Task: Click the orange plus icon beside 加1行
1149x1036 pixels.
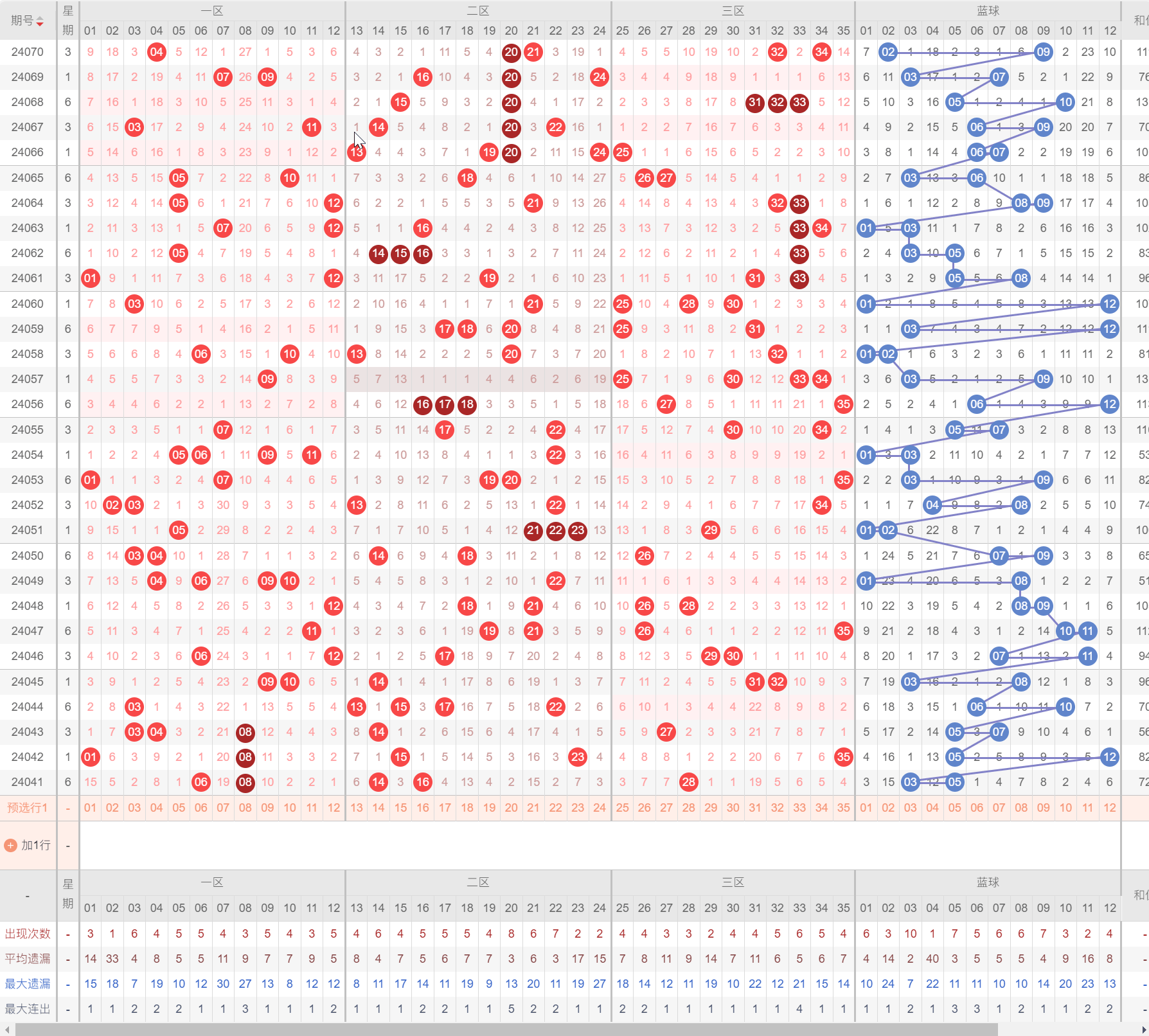Action: (x=10, y=845)
